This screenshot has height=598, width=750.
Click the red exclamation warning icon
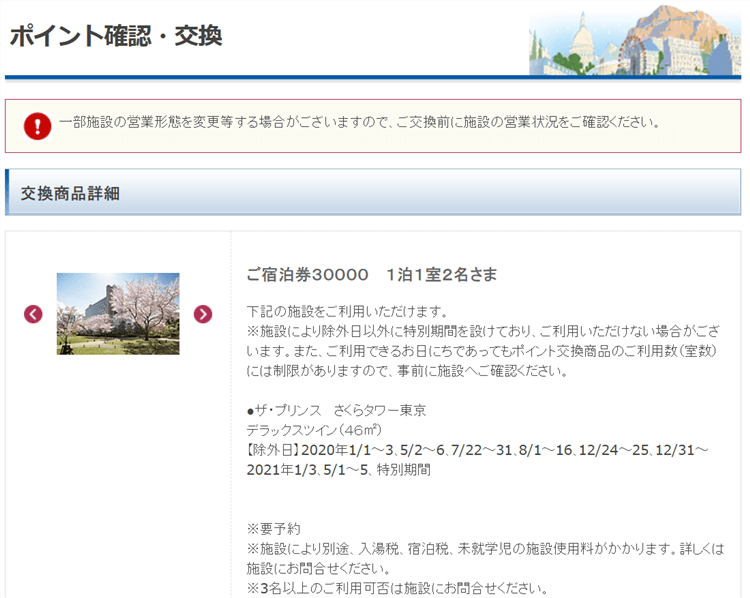pyautogui.click(x=38, y=125)
